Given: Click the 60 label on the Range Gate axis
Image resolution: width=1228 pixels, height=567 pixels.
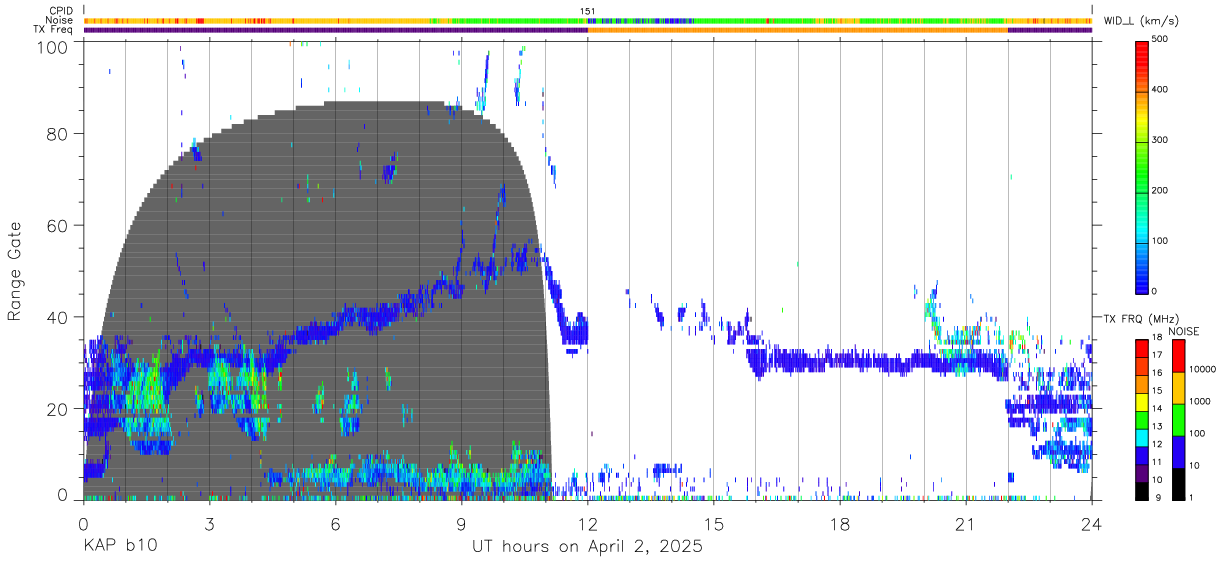Looking at the screenshot, I should coord(56,225).
